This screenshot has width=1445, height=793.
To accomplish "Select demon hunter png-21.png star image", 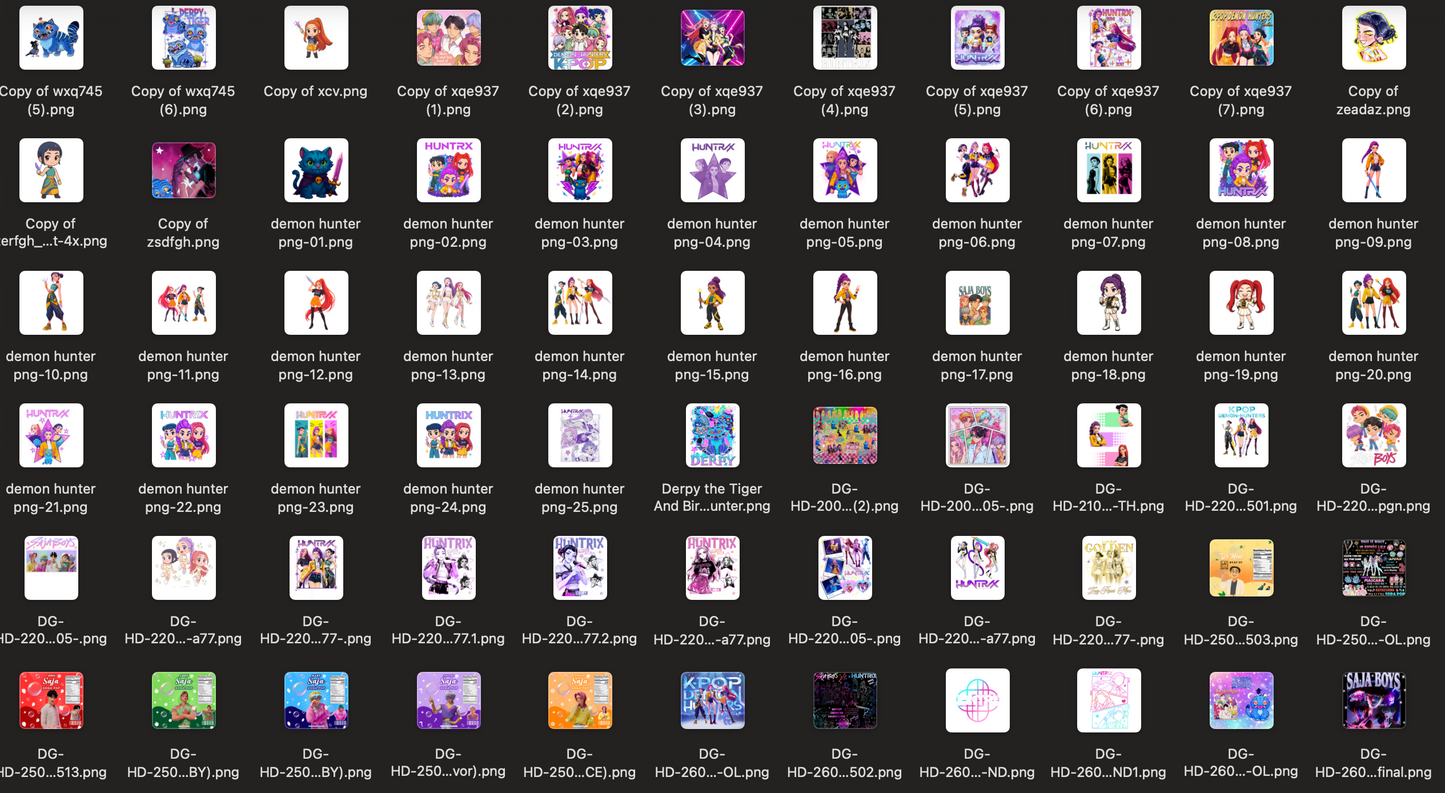I will pos(51,435).
